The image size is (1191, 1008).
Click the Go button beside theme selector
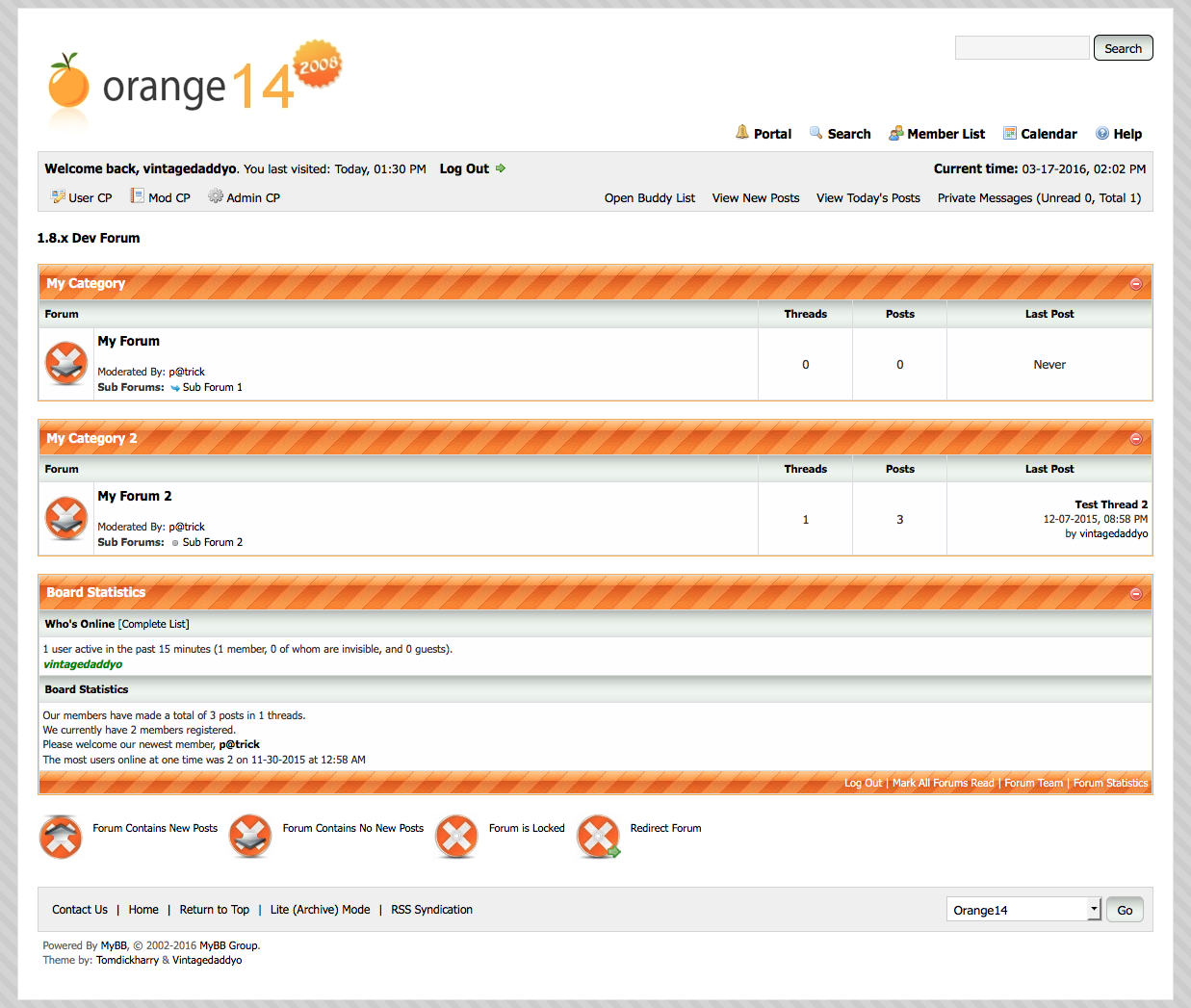coord(1124,910)
